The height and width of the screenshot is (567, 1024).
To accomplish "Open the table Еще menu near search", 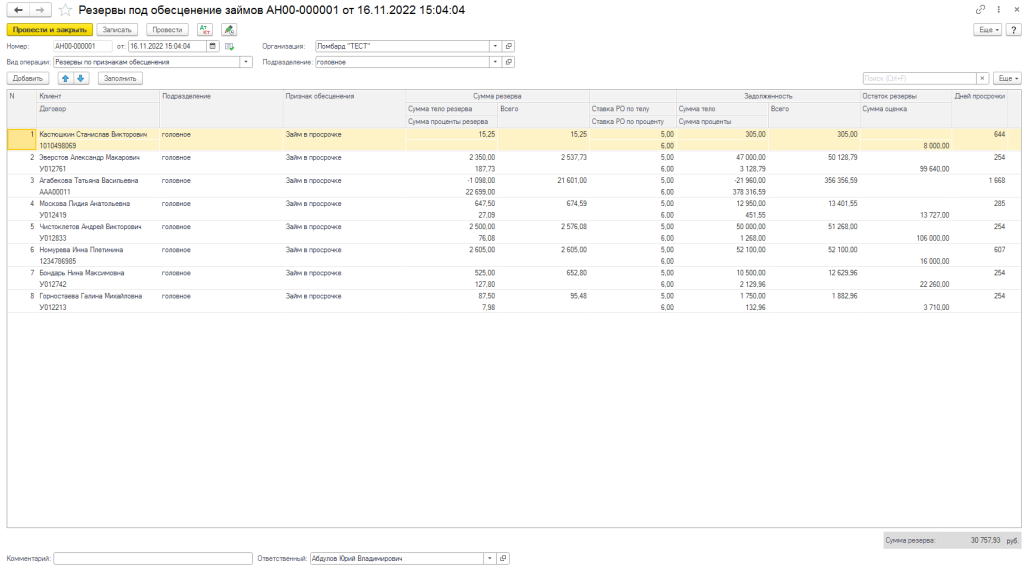I will [1007, 78].
